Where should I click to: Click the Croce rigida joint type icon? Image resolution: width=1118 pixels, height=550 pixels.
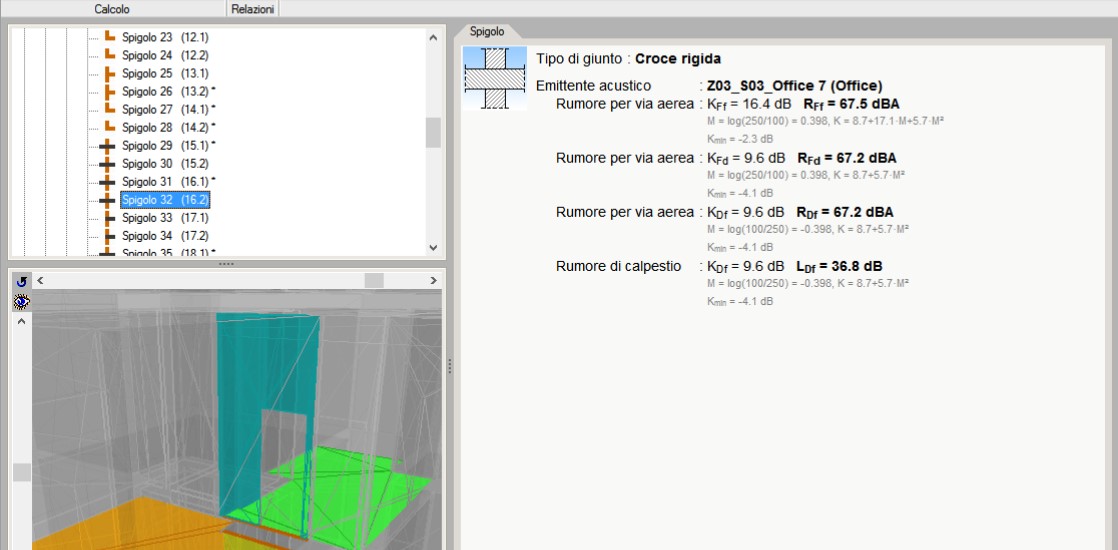click(x=495, y=78)
